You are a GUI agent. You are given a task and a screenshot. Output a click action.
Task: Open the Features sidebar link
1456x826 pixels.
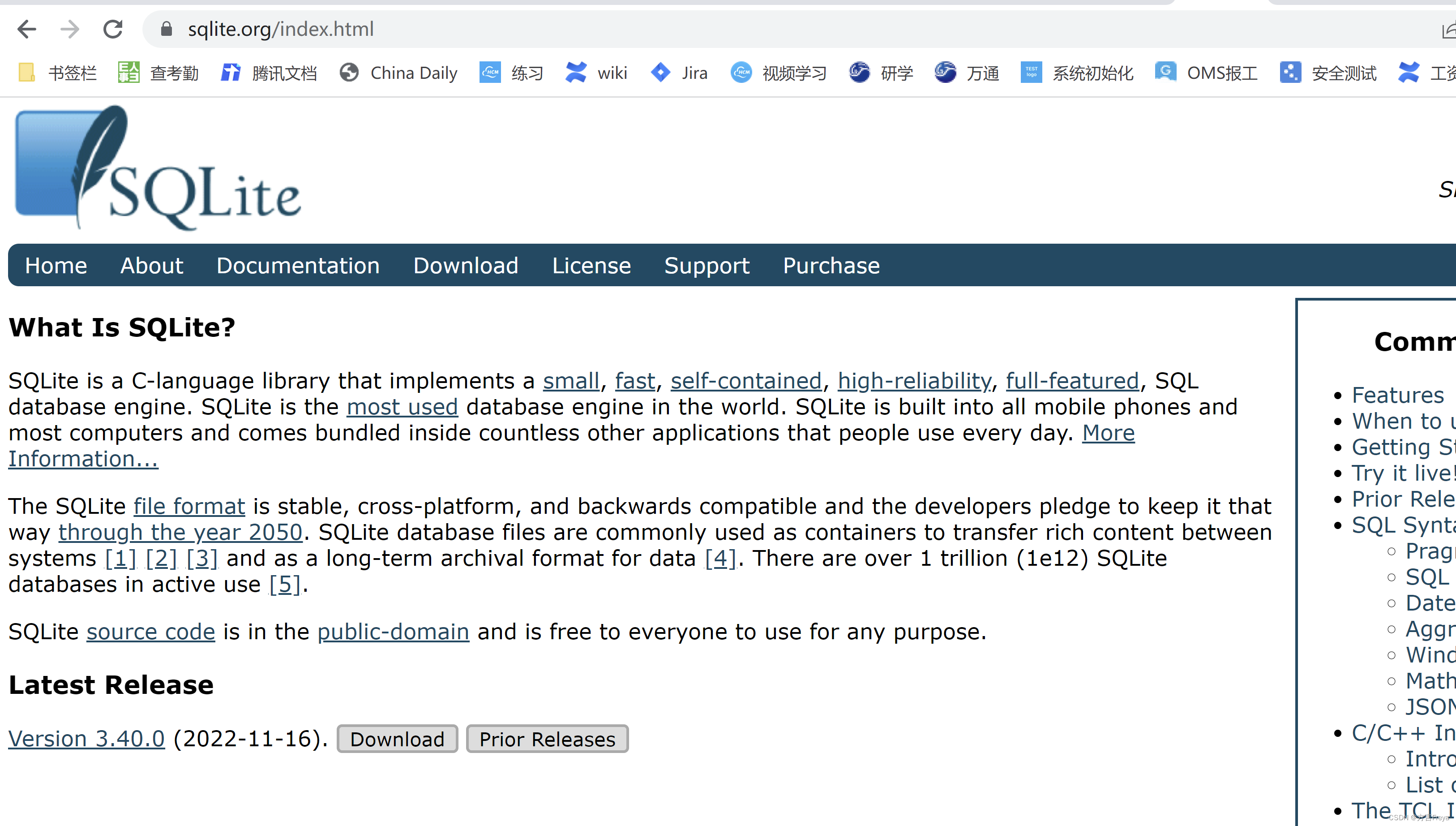click(x=1398, y=394)
